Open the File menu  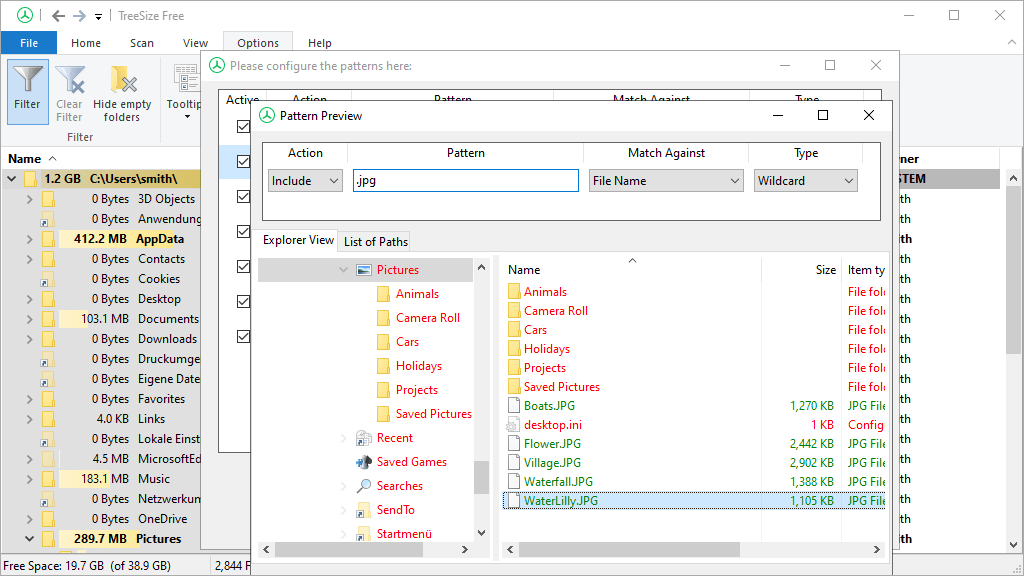(28, 43)
